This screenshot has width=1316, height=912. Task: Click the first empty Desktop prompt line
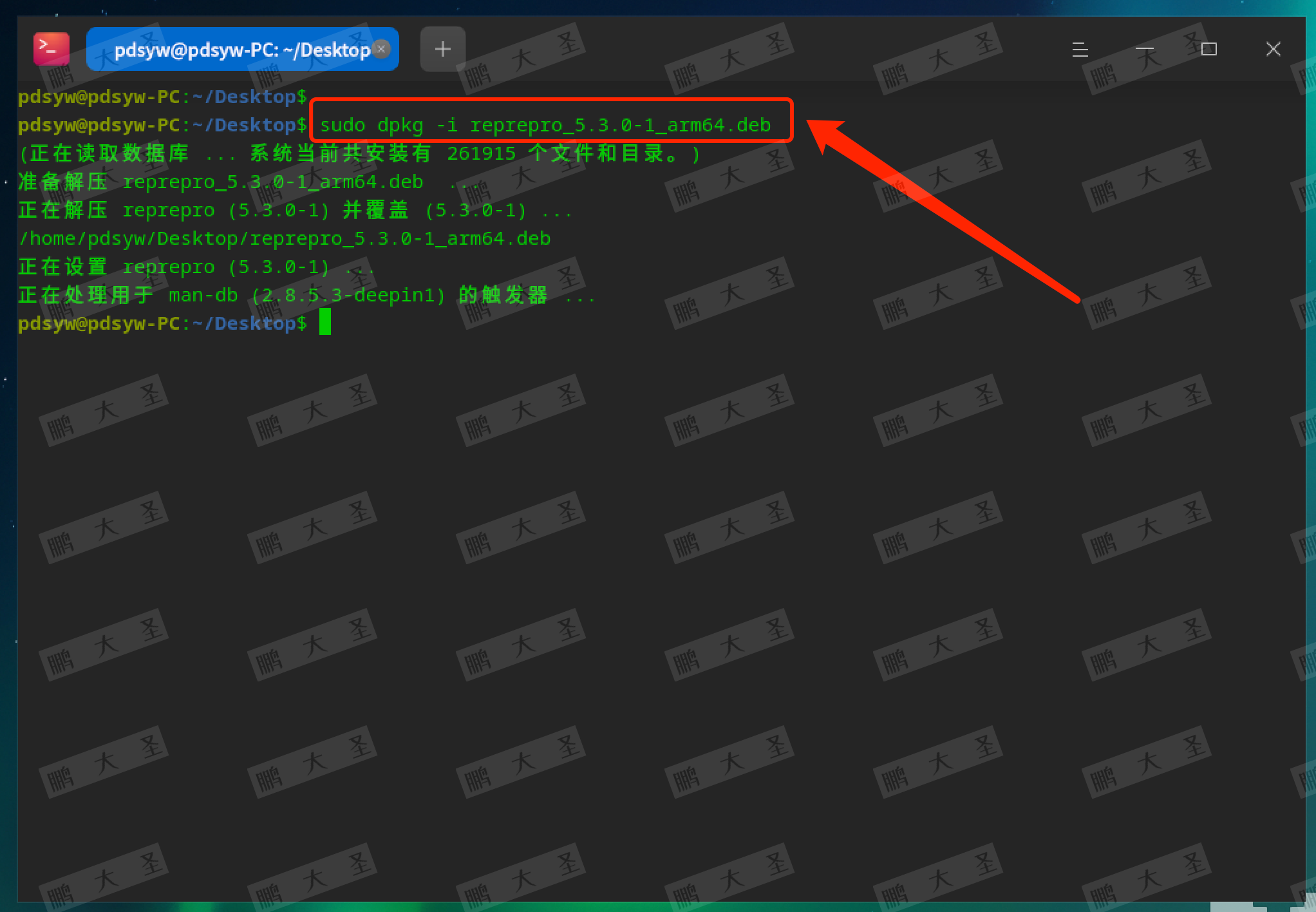pos(162,97)
